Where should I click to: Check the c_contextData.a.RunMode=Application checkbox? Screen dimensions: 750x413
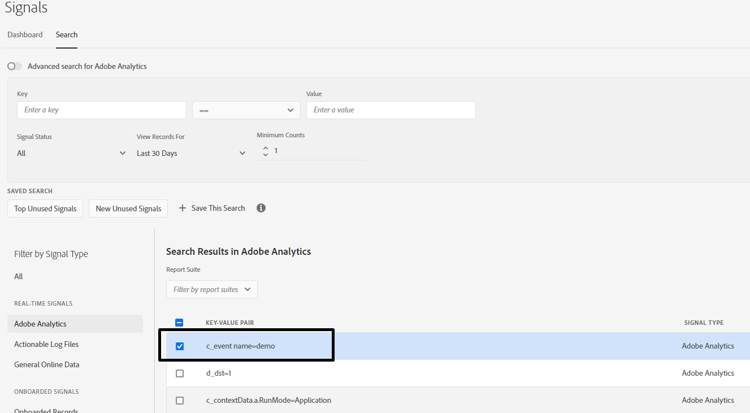[x=180, y=400]
